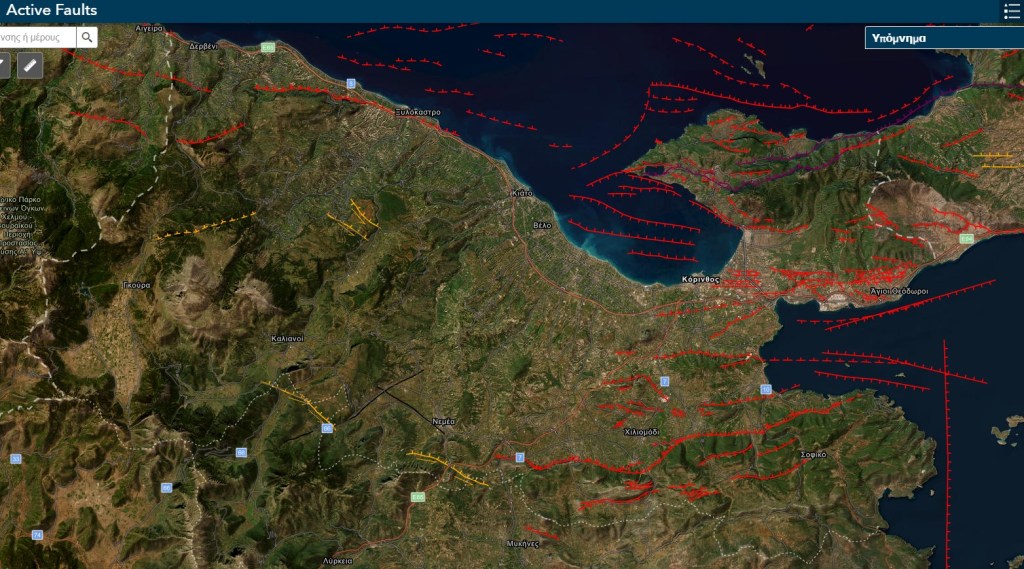Select the Ξυλόκαστρο town label

[x=418, y=112]
